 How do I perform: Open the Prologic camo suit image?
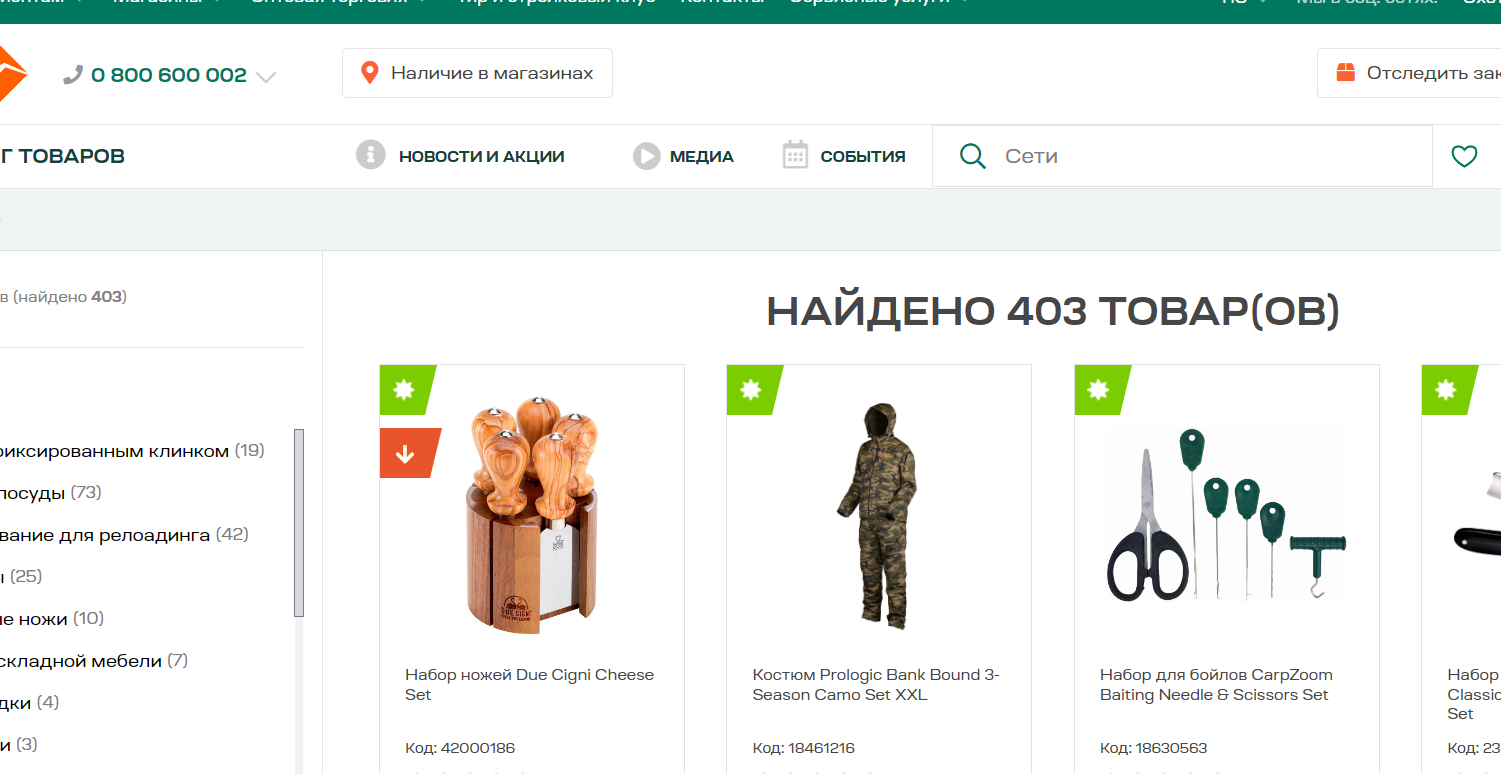click(x=876, y=515)
